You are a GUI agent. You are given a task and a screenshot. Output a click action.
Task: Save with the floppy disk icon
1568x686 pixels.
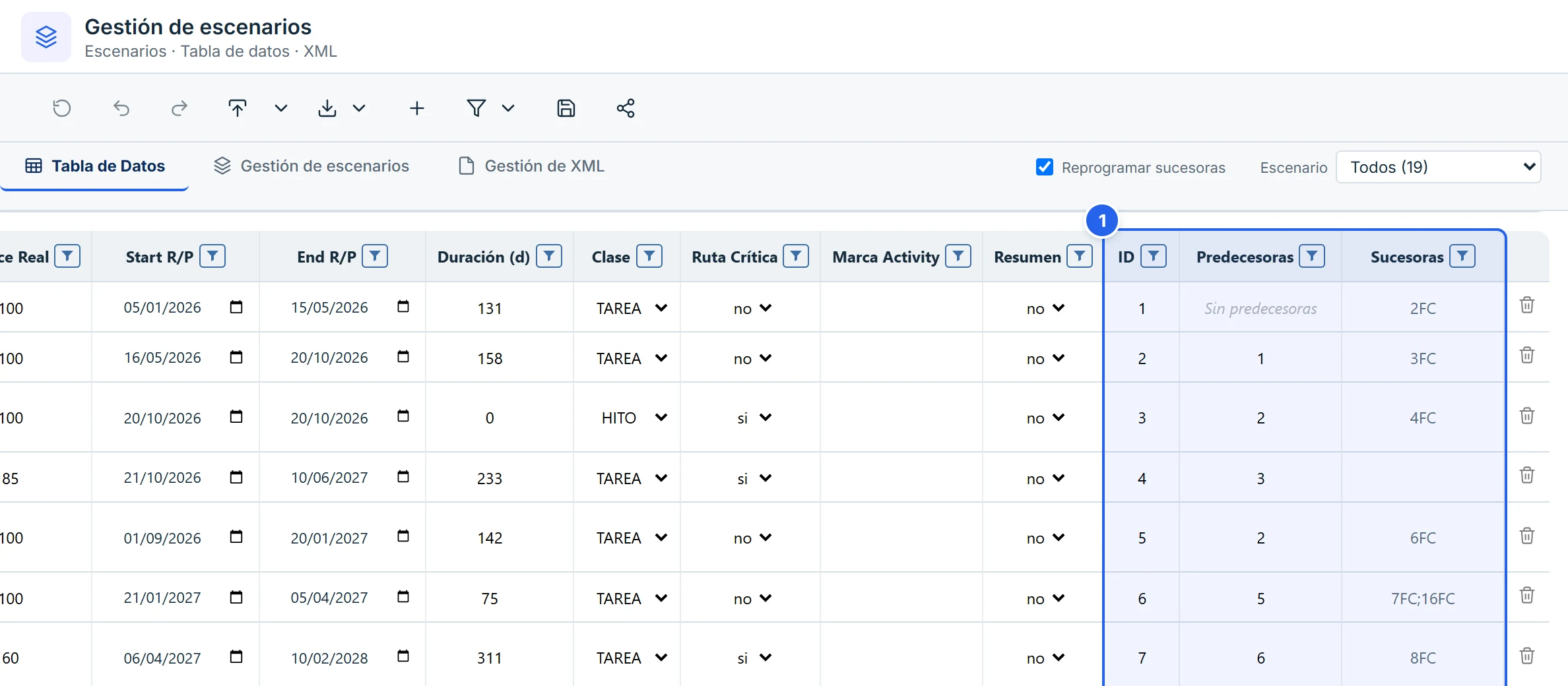tap(566, 108)
